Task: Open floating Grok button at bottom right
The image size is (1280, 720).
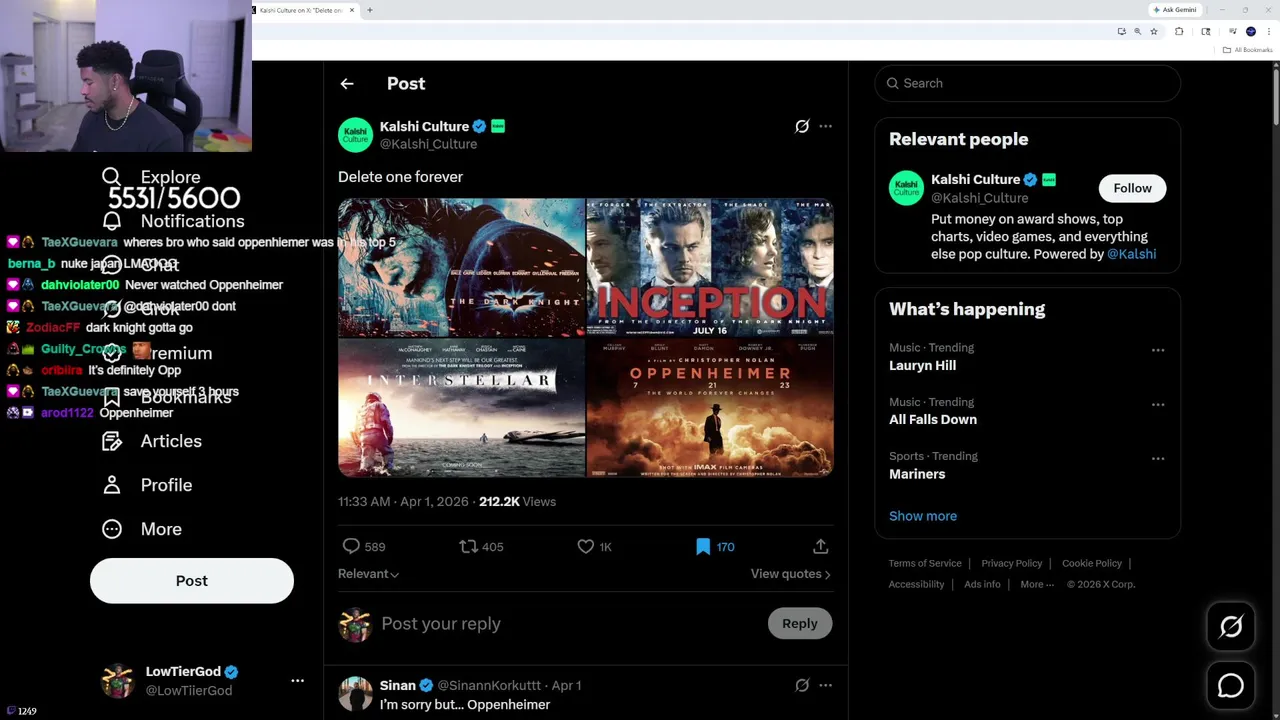Action: pyautogui.click(x=1231, y=627)
